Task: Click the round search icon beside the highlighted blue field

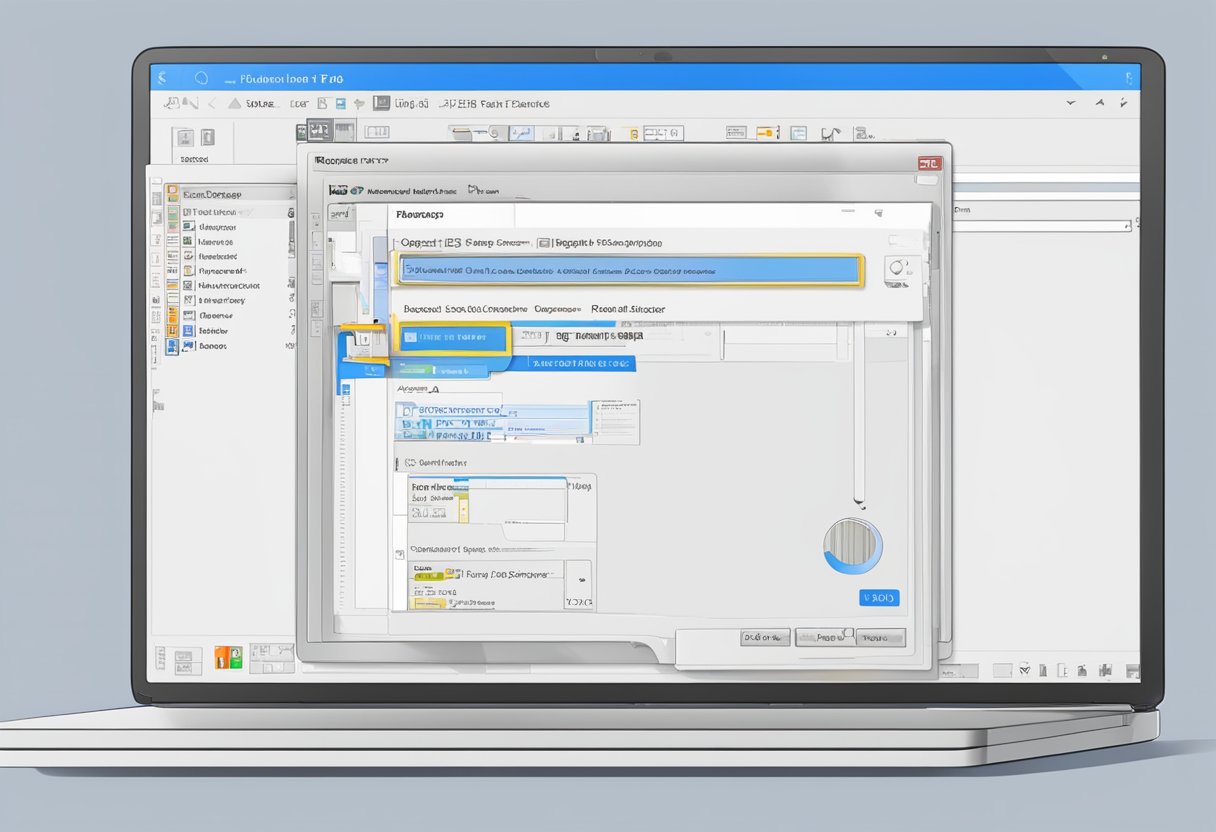Action: pyautogui.click(x=898, y=269)
